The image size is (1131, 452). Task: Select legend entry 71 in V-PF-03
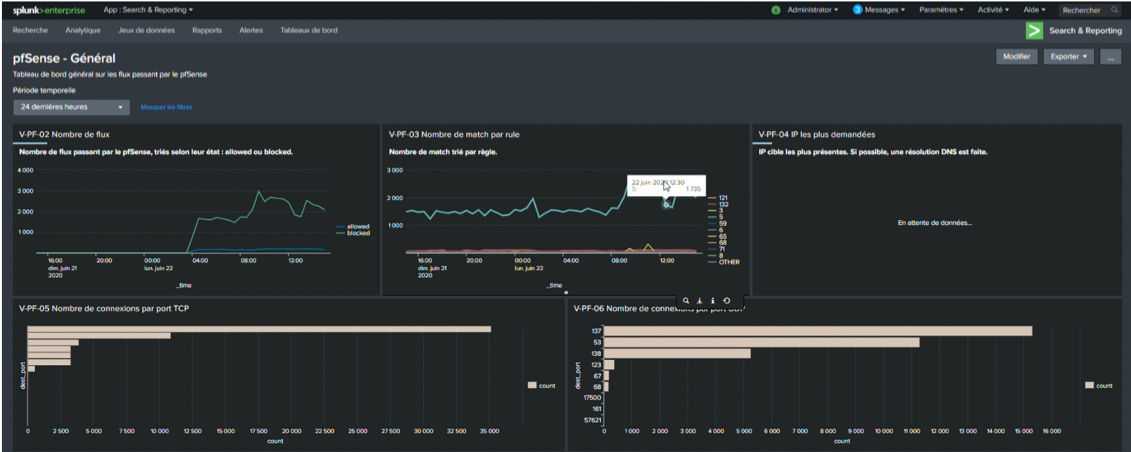coord(716,249)
